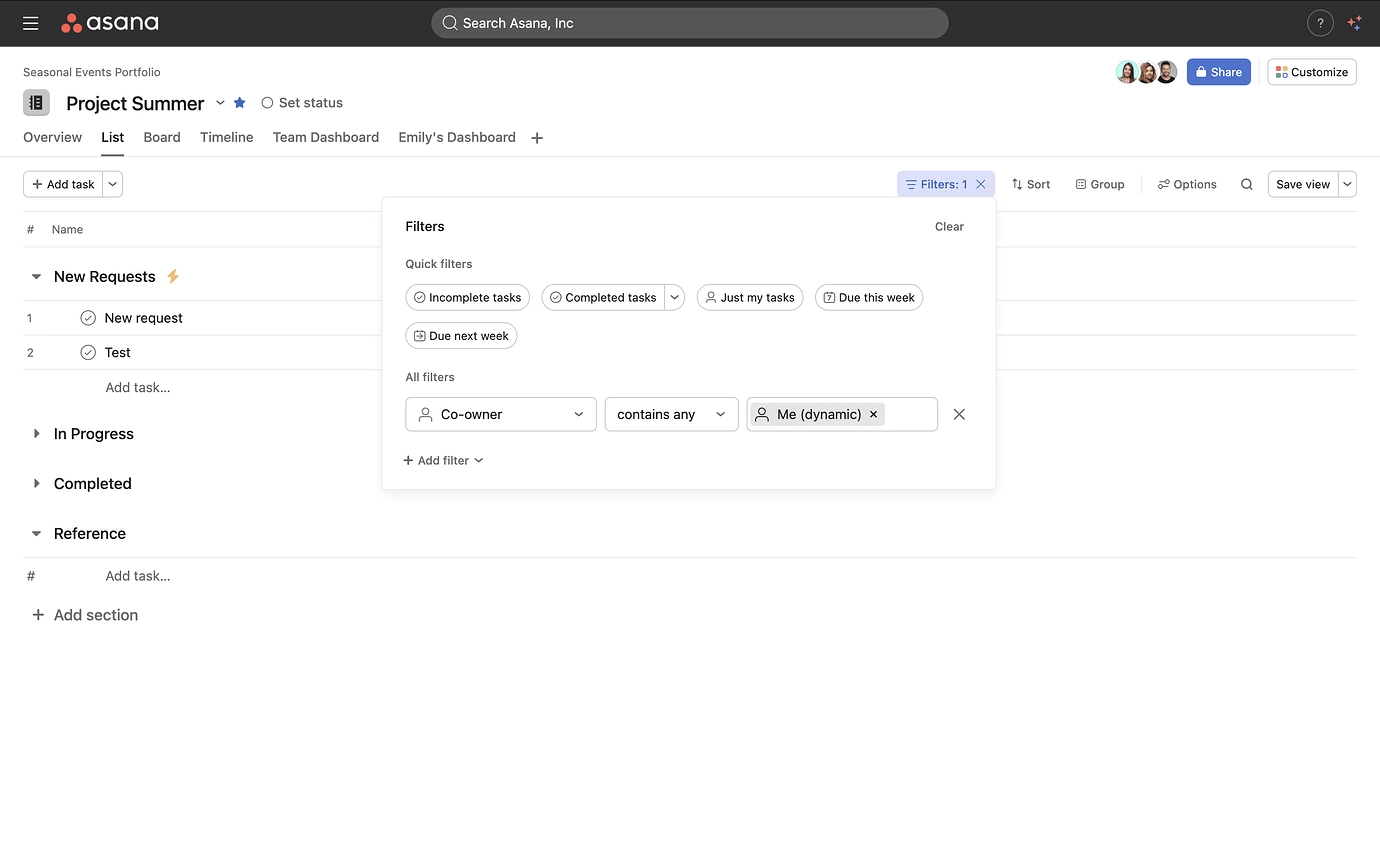Click the Search Asana, Inc field
Screen dimensions: 1380x862
click(689, 22)
